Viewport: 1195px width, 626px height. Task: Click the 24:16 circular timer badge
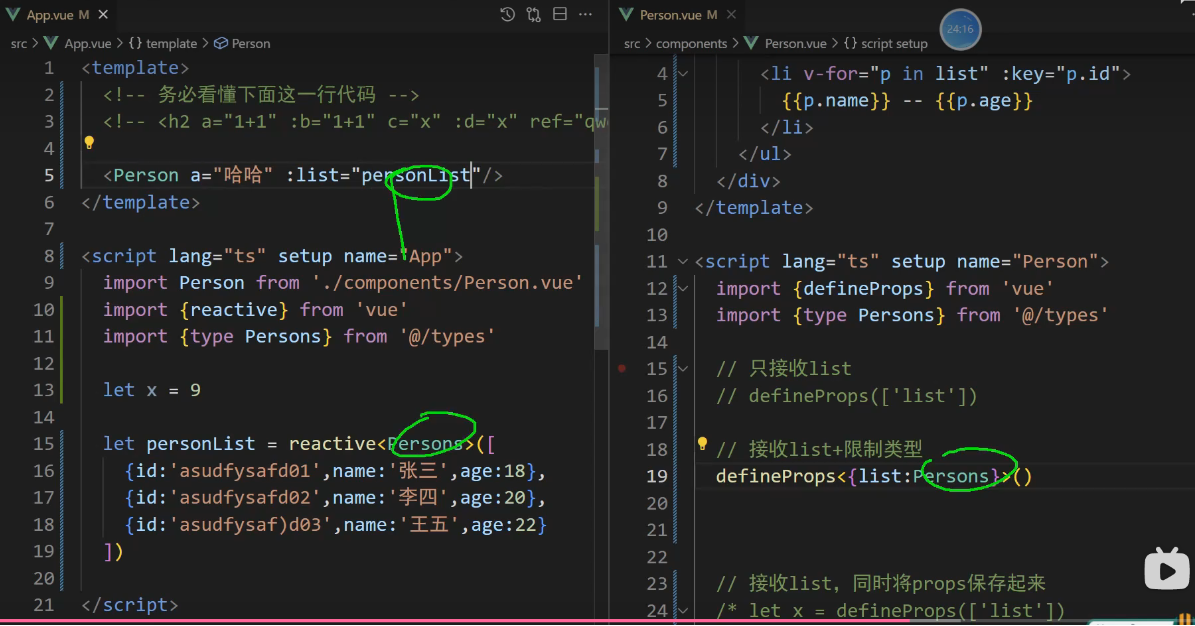coord(960,29)
